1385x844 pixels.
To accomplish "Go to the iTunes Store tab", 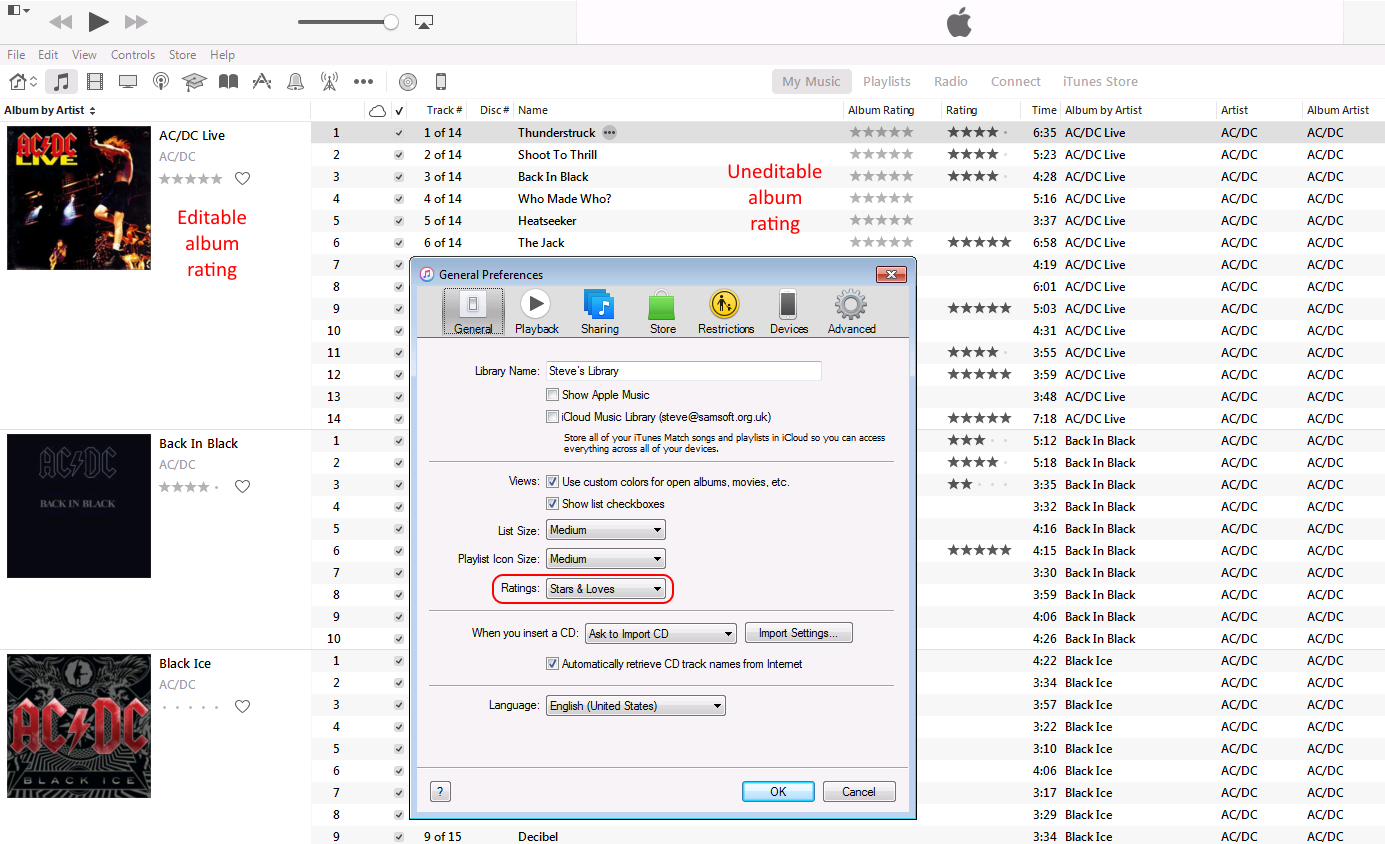I will coord(1100,82).
